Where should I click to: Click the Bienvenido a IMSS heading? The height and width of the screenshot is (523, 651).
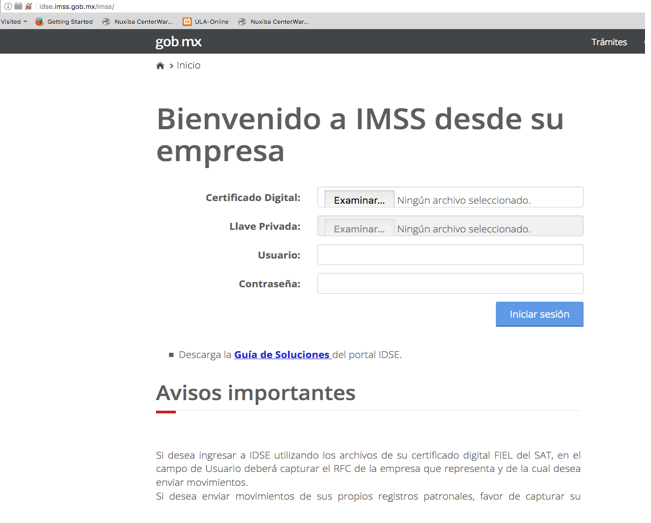coord(360,134)
